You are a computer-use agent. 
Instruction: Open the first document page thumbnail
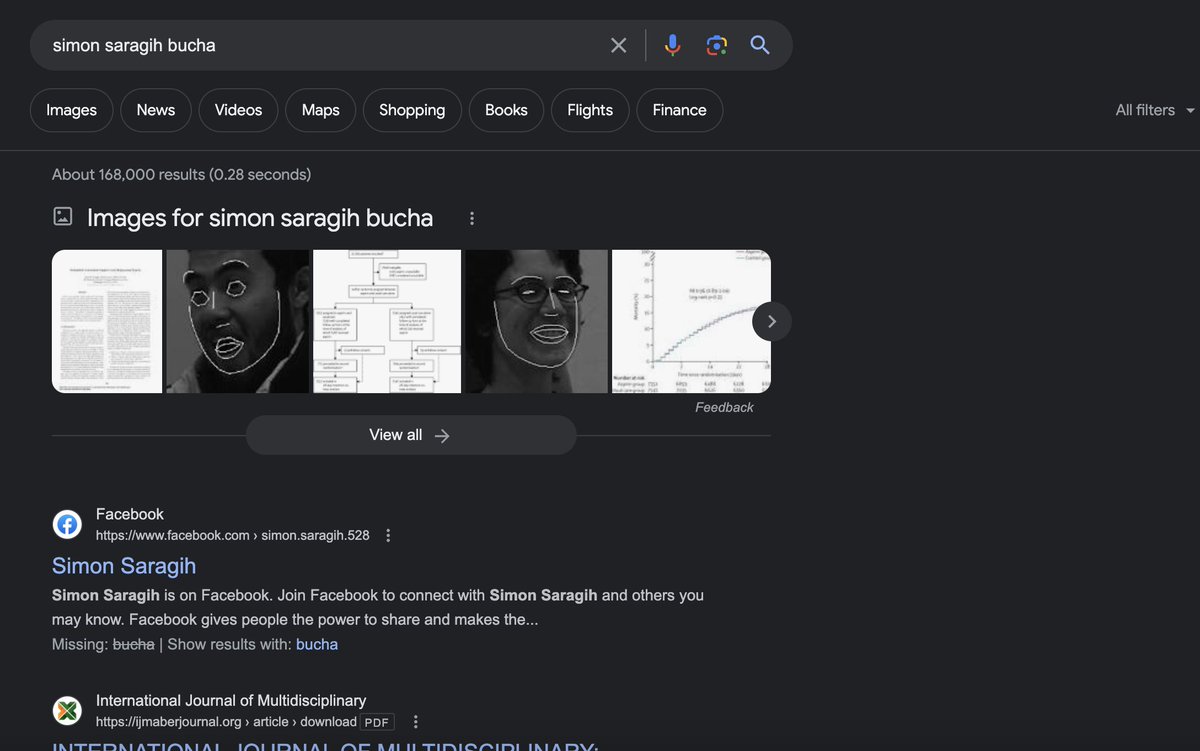click(107, 321)
